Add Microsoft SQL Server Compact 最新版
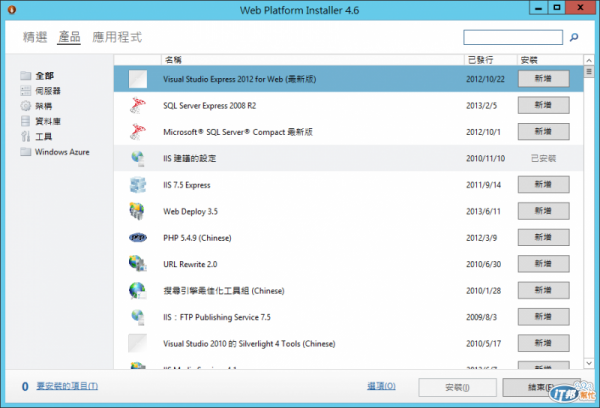 pyautogui.click(x=543, y=132)
